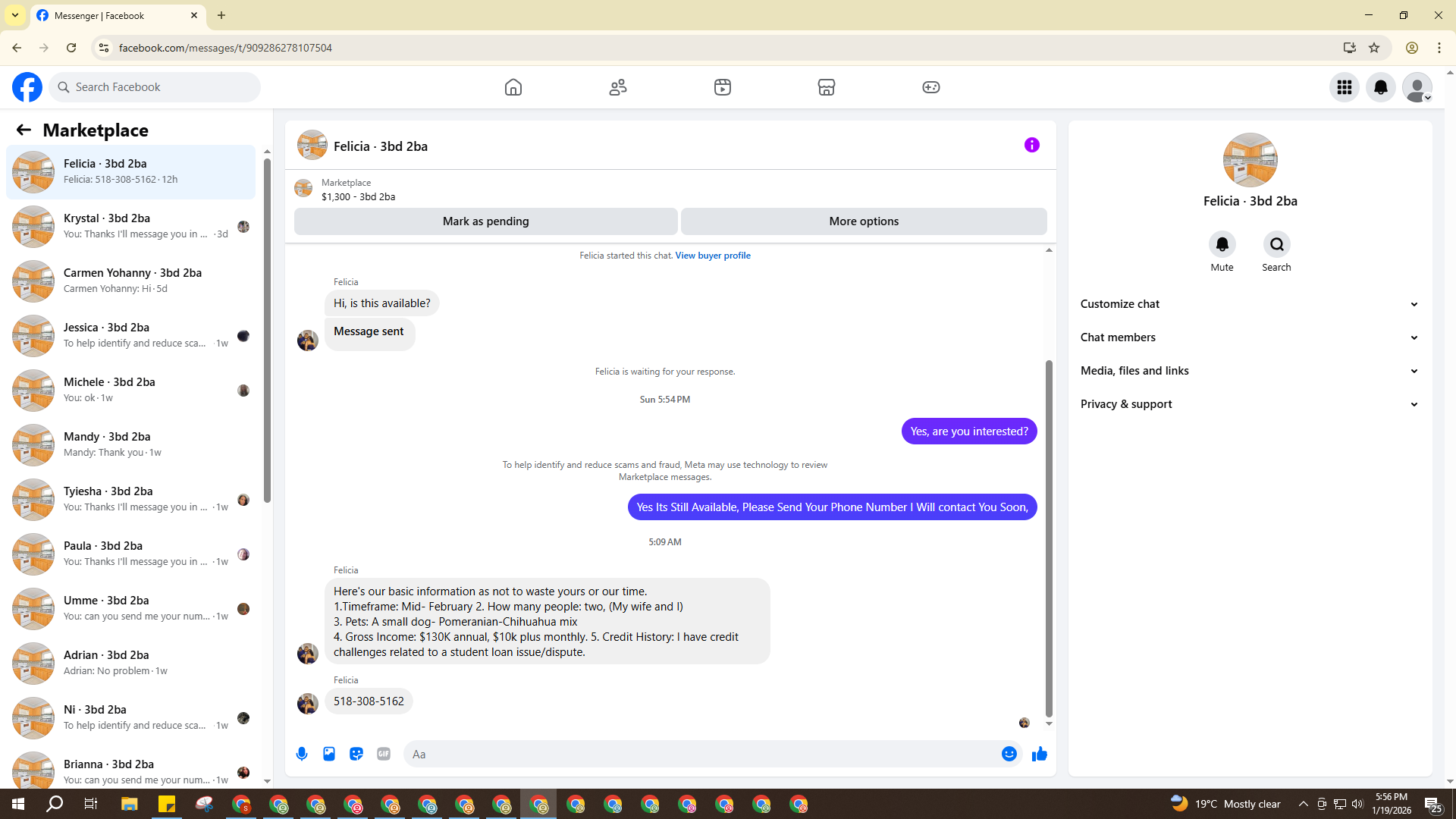Select the Jessica · 3bd 2ba chat
Screen dimensions: 1456x819
[x=130, y=335]
